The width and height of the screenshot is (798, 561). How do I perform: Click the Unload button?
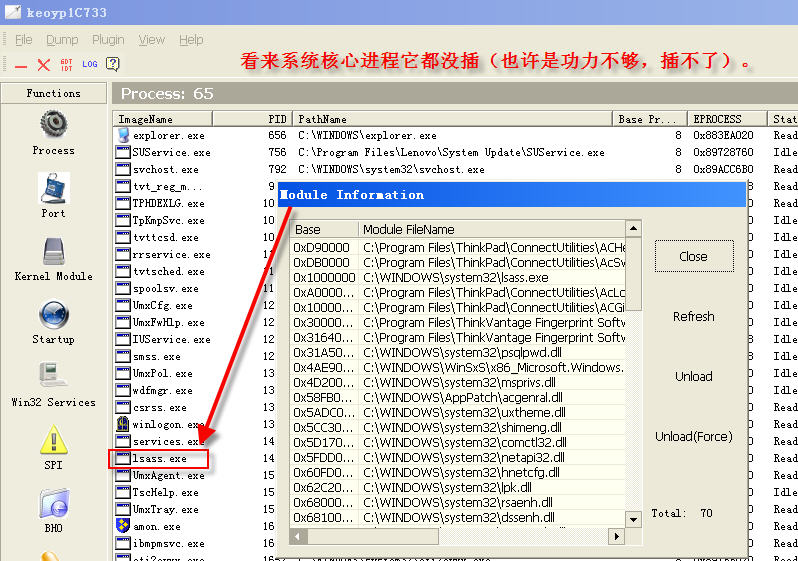coord(694,376)
